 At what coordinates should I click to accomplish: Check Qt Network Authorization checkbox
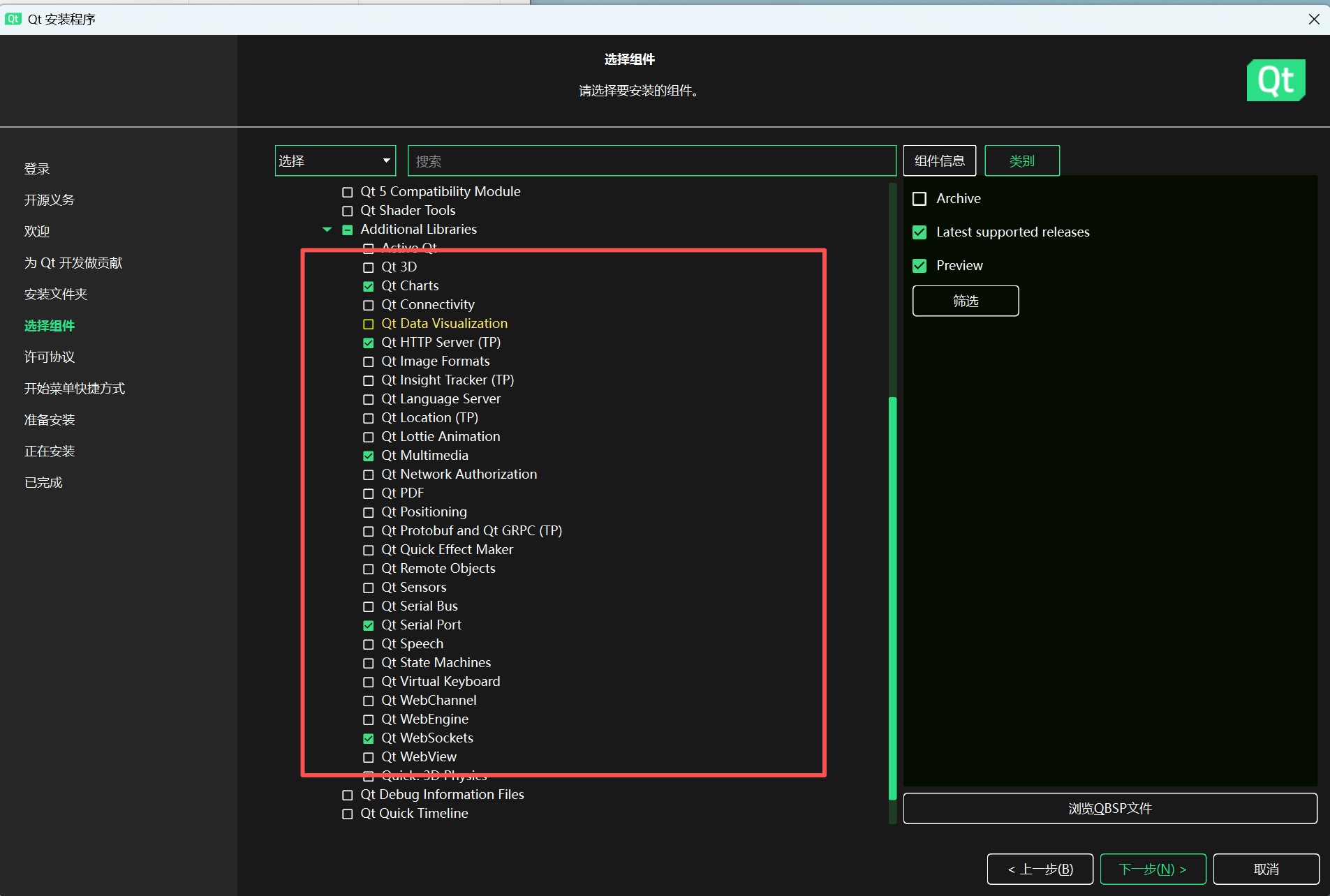tap(368, 475)
